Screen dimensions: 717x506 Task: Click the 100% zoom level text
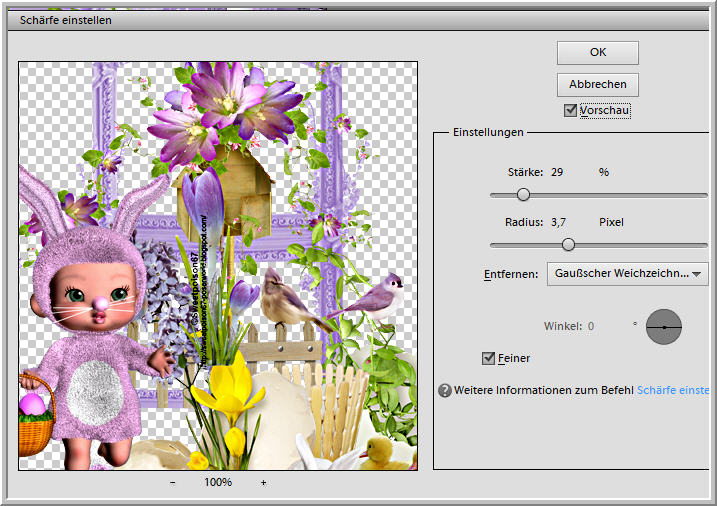[218, 482]
